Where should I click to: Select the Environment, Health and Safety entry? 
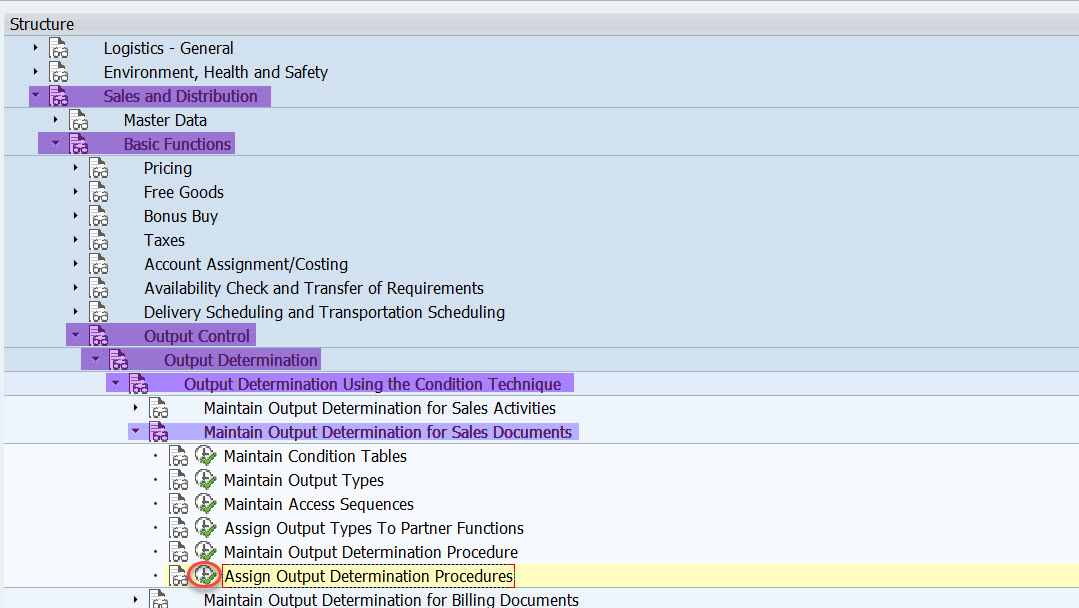pyautogui.click(x=215, y=71)
